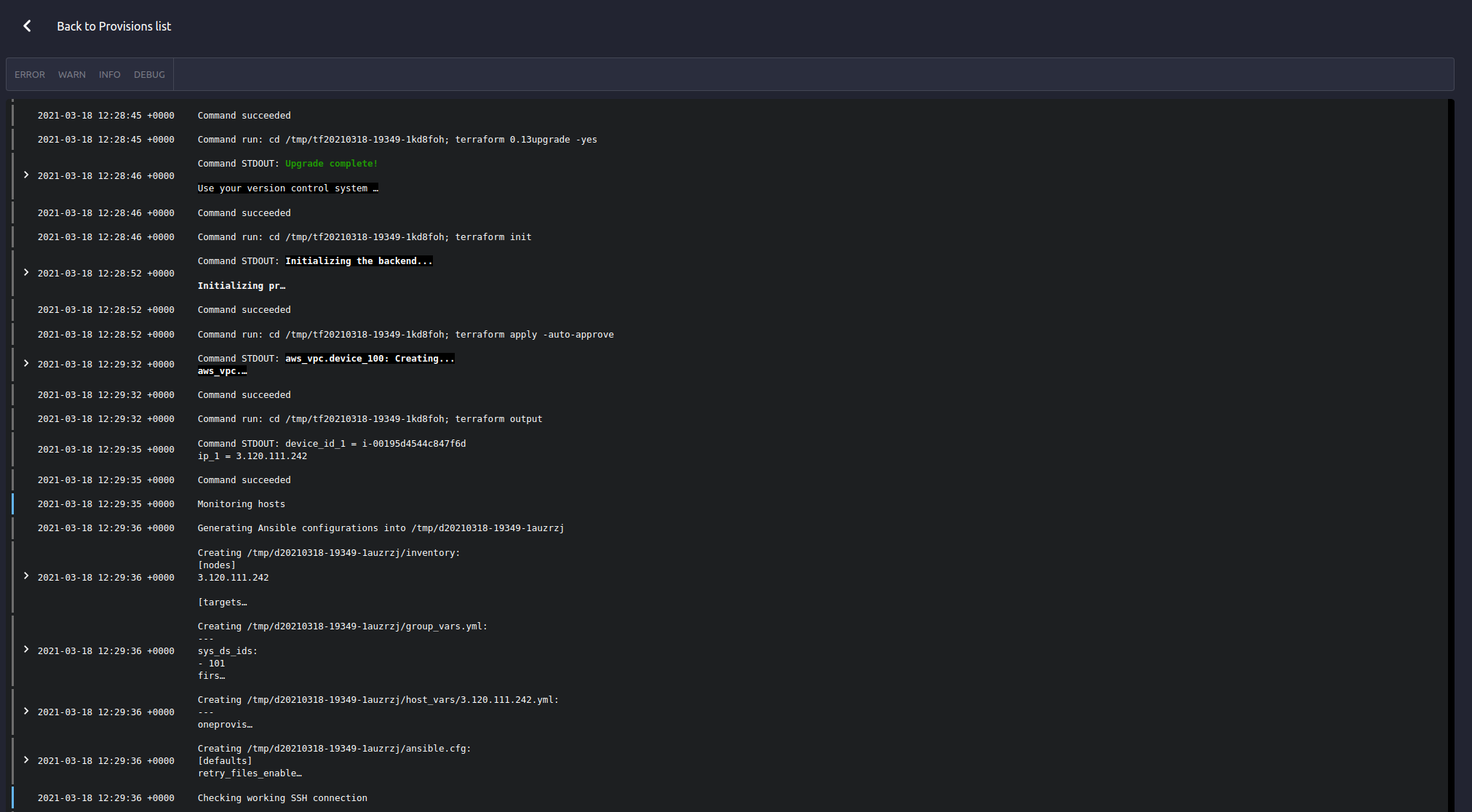Expand the host_vars 3.120.111.242.yml log entry
Screen dimensions: 1472x812
click(x=26, y=712)
